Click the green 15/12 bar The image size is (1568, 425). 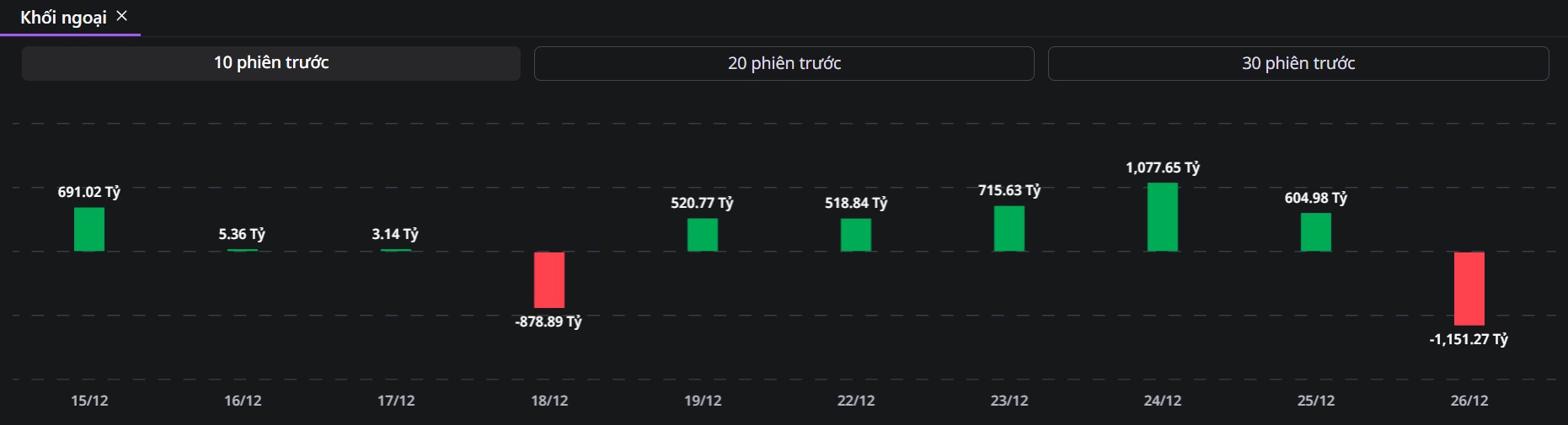[x=89, y=229]
